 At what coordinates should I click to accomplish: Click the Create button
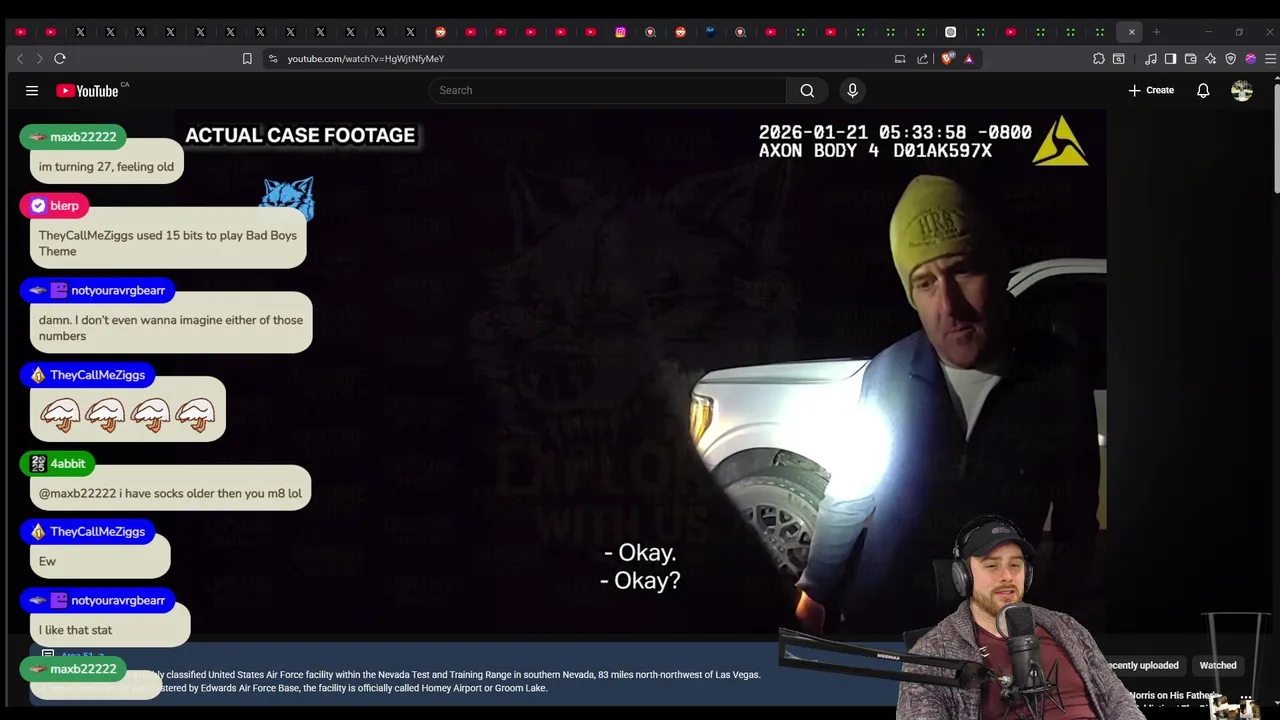(x=1151, y=90)
